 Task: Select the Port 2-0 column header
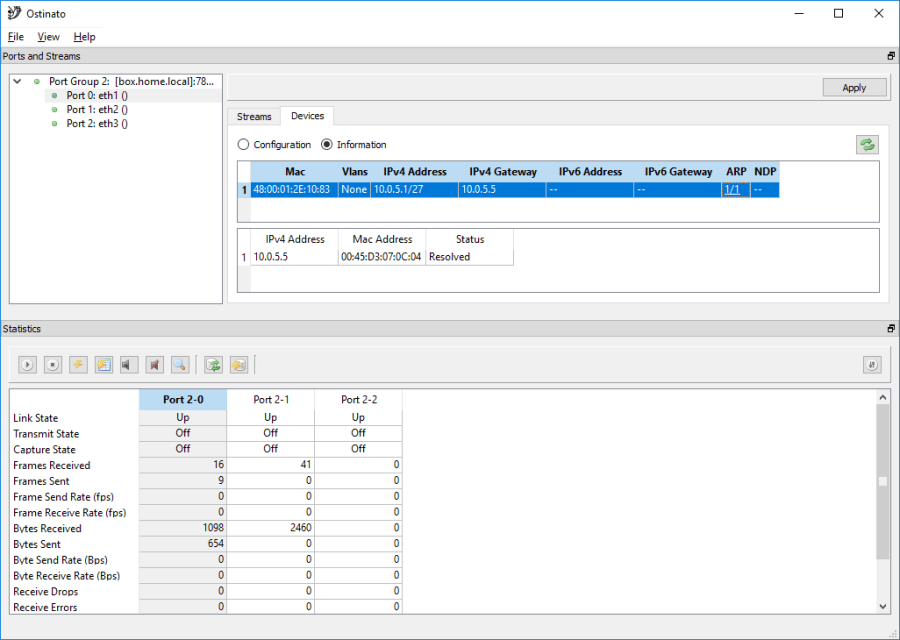click(183, 399)
